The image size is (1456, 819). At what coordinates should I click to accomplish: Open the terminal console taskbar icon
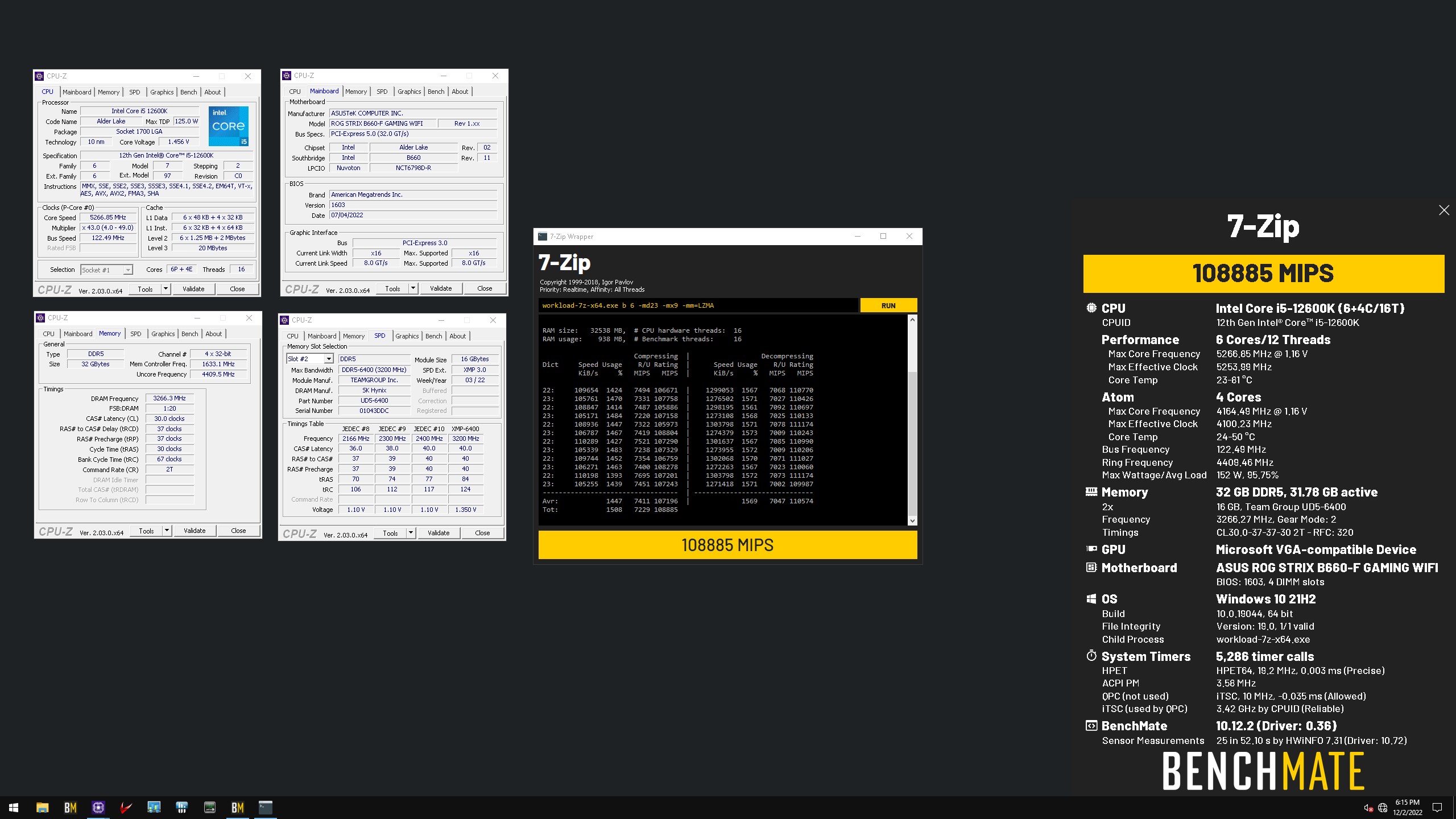click(x=265, y=807)
